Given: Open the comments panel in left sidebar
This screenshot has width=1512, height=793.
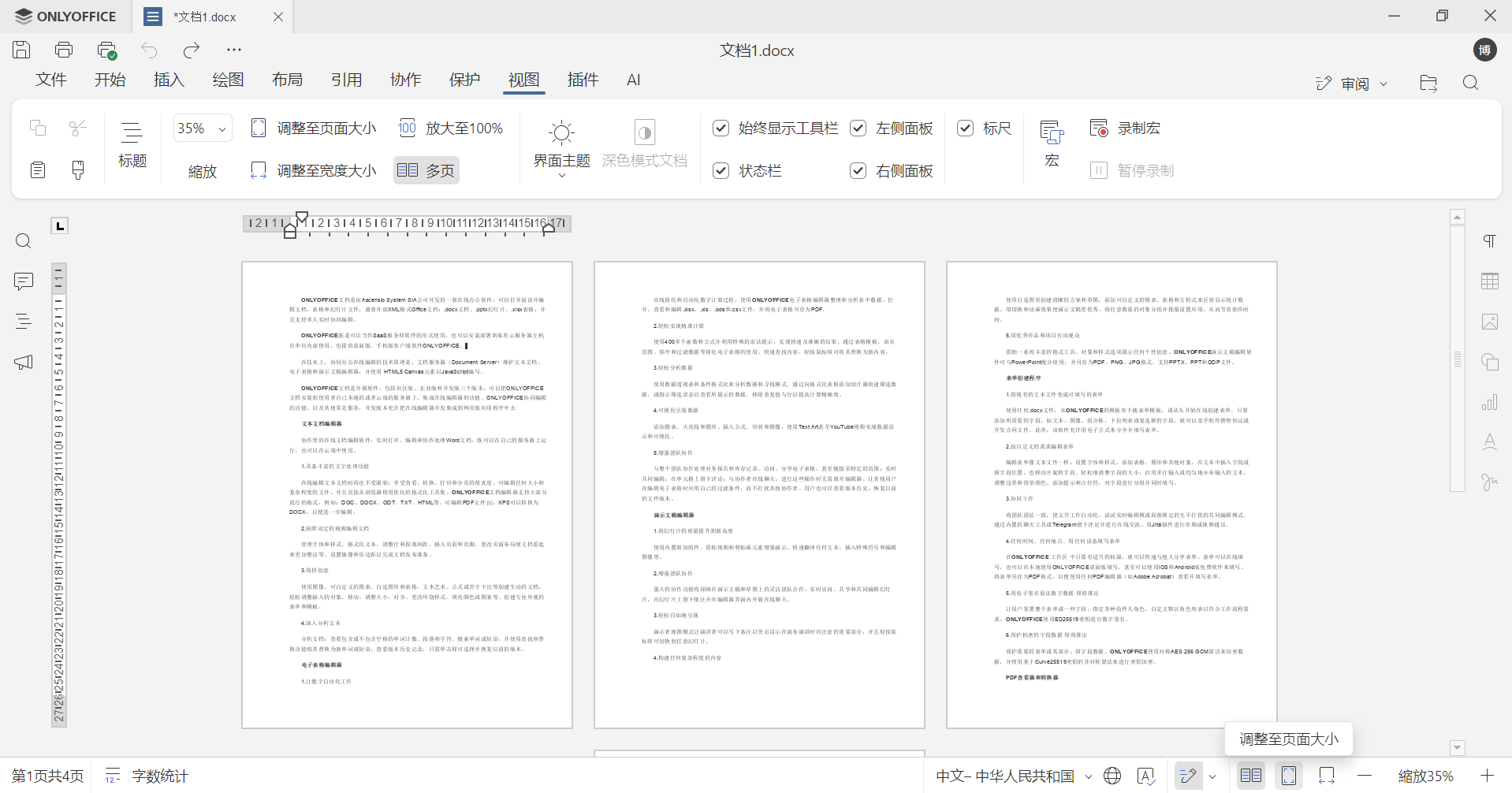Looking at the screenshot, I should point(23,281).
